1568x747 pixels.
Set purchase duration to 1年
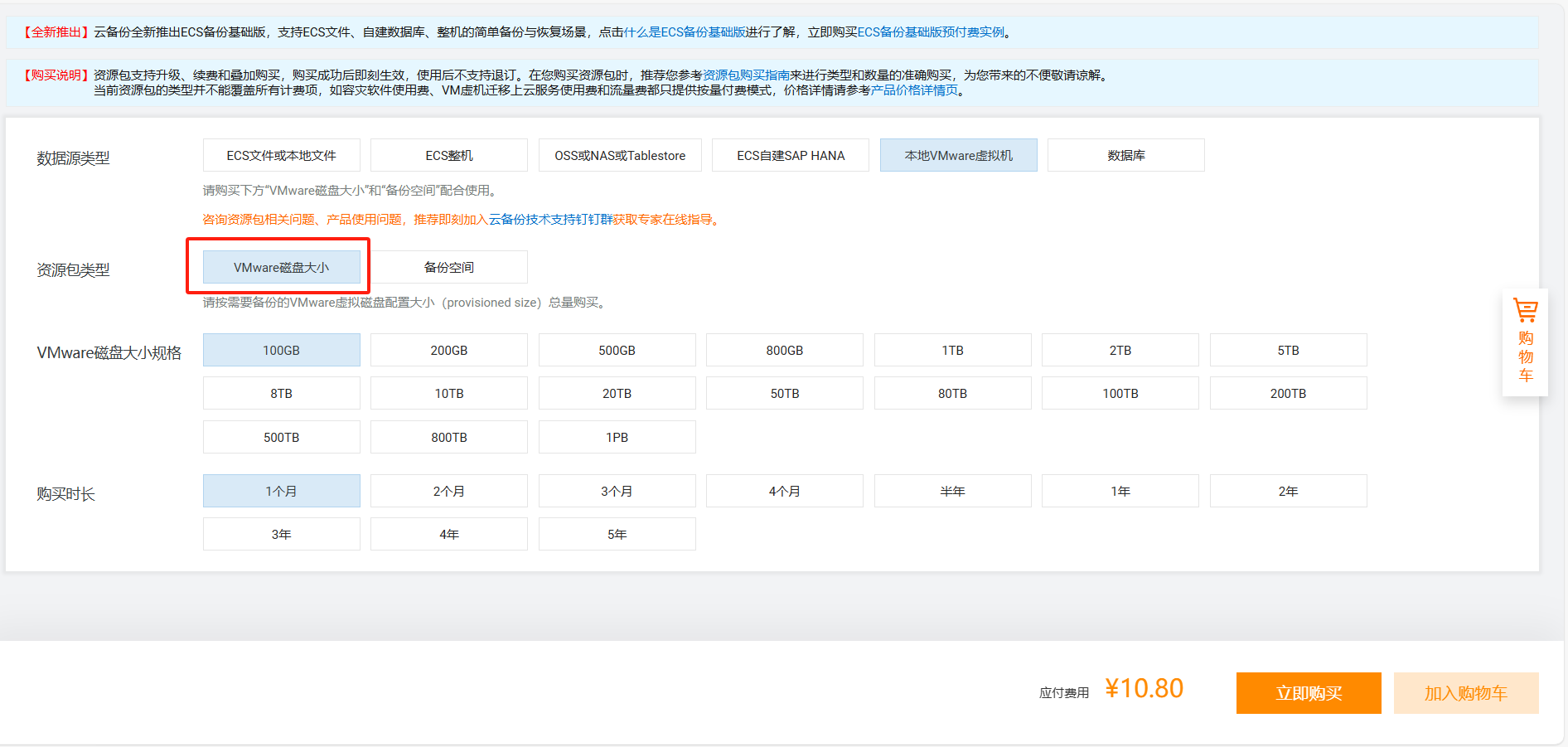point(1120,491)
